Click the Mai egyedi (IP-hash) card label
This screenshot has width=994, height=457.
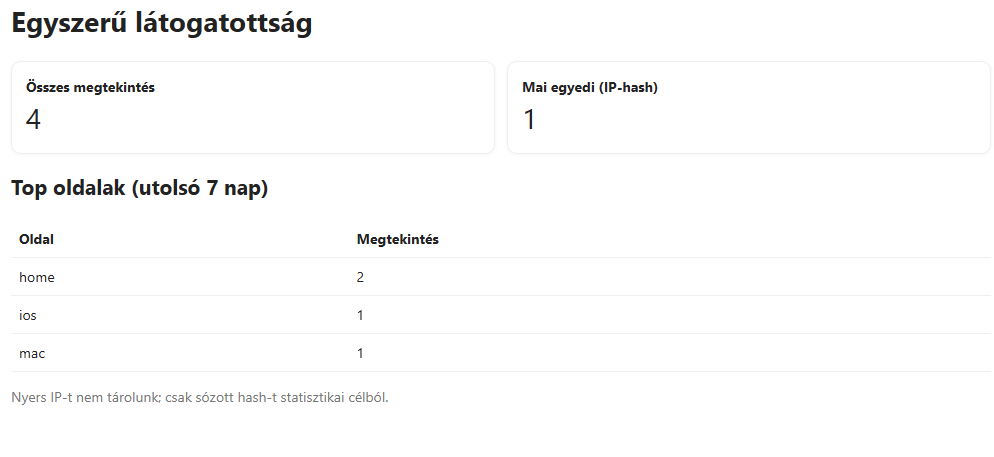(x=589, y=87)
